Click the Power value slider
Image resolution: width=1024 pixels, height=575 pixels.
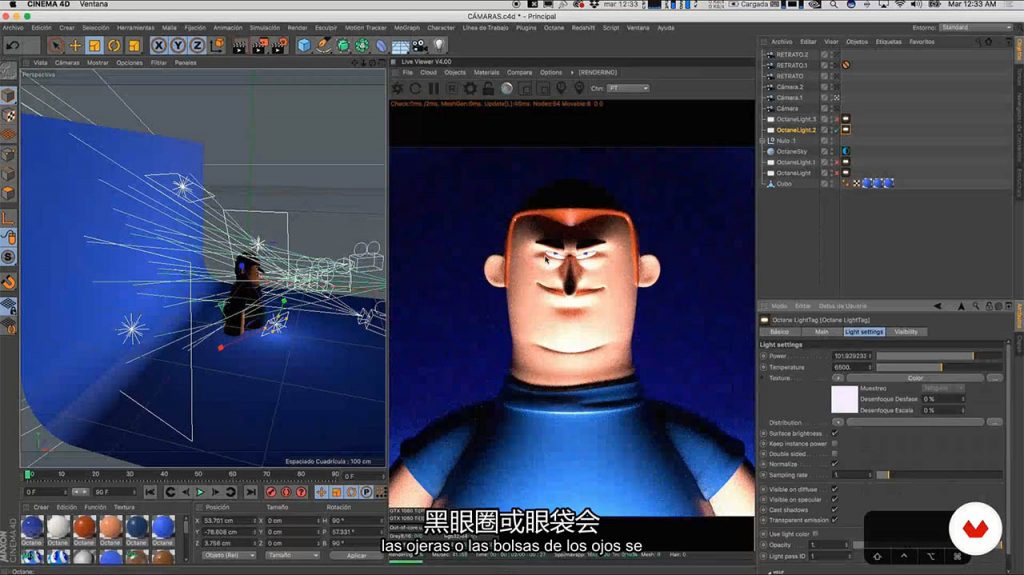[939, 356]
